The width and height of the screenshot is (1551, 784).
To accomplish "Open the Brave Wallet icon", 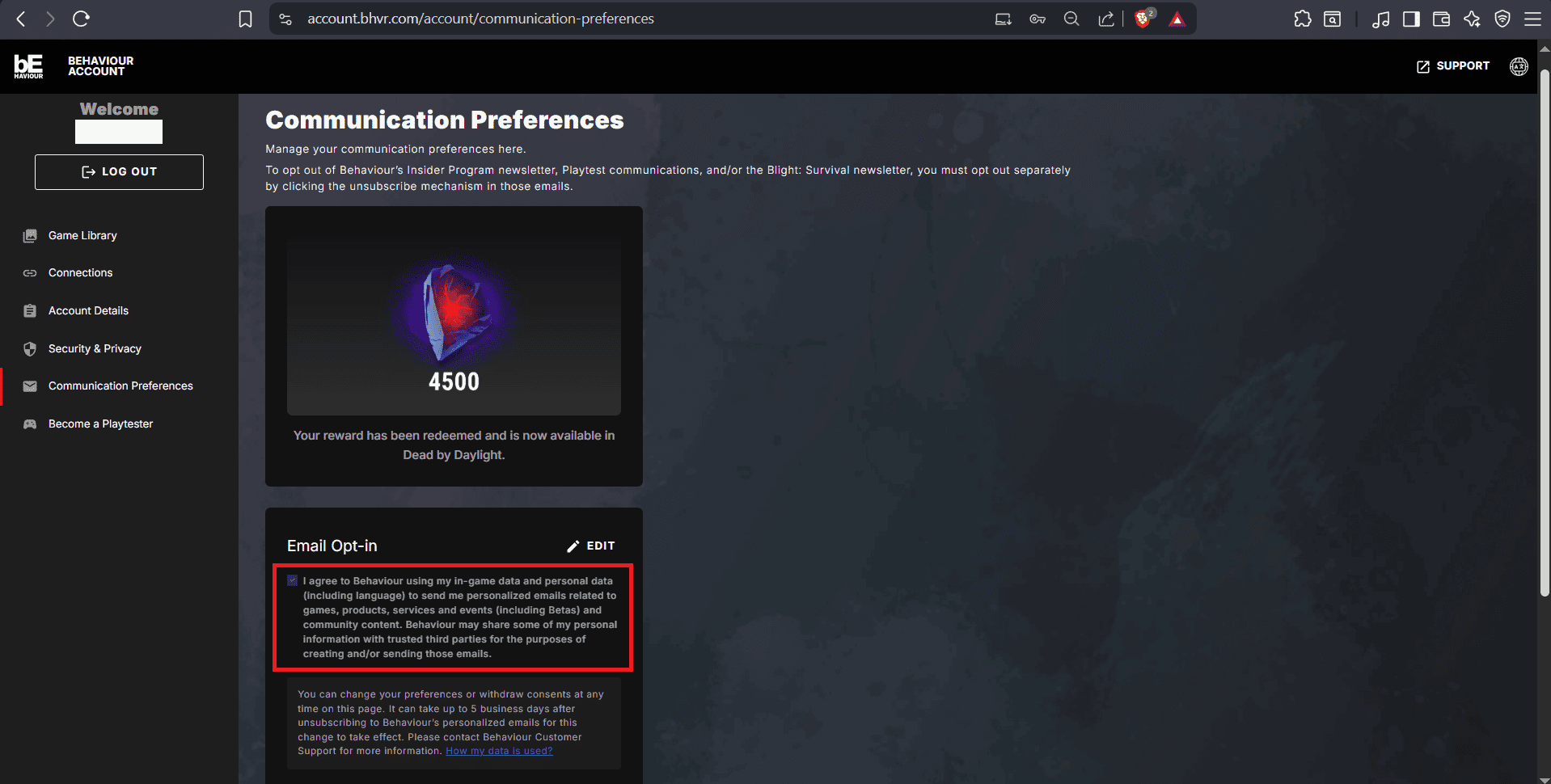I will click(1441, 19).
